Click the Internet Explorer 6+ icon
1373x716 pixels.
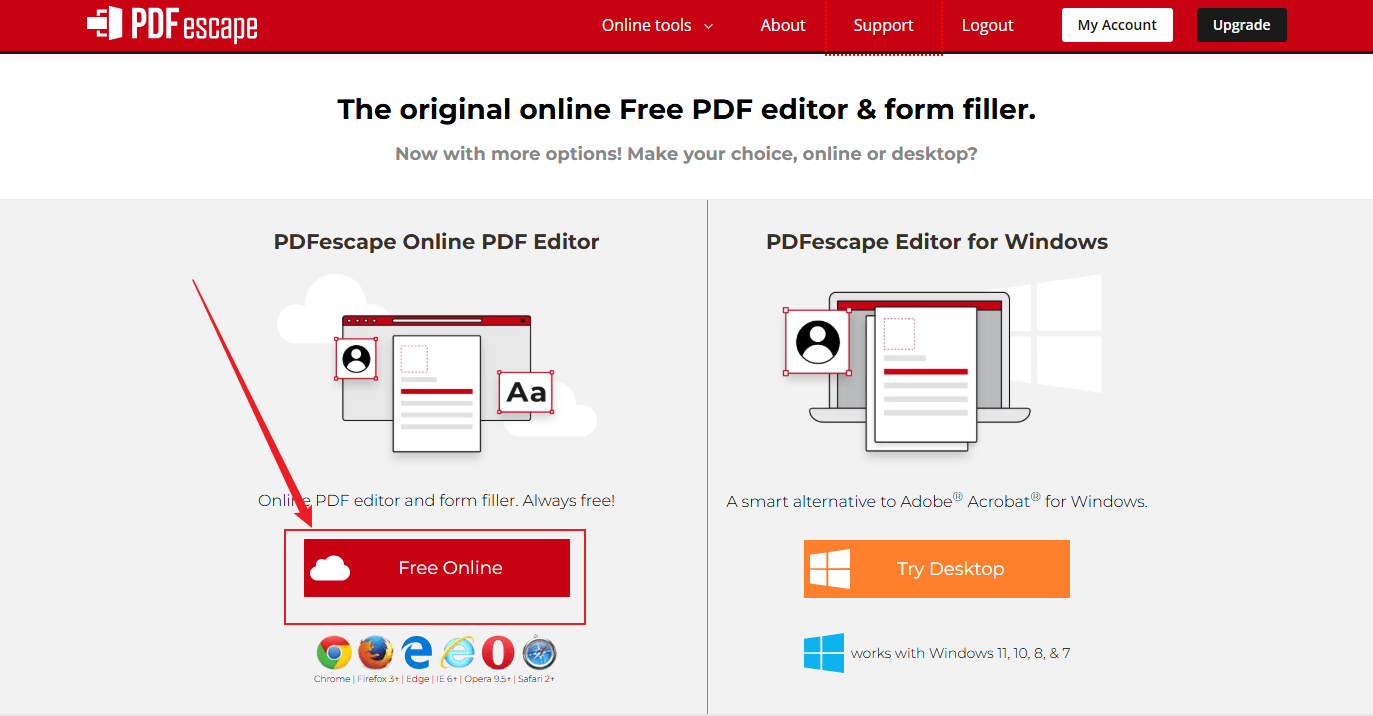click(x=457, y=652)
